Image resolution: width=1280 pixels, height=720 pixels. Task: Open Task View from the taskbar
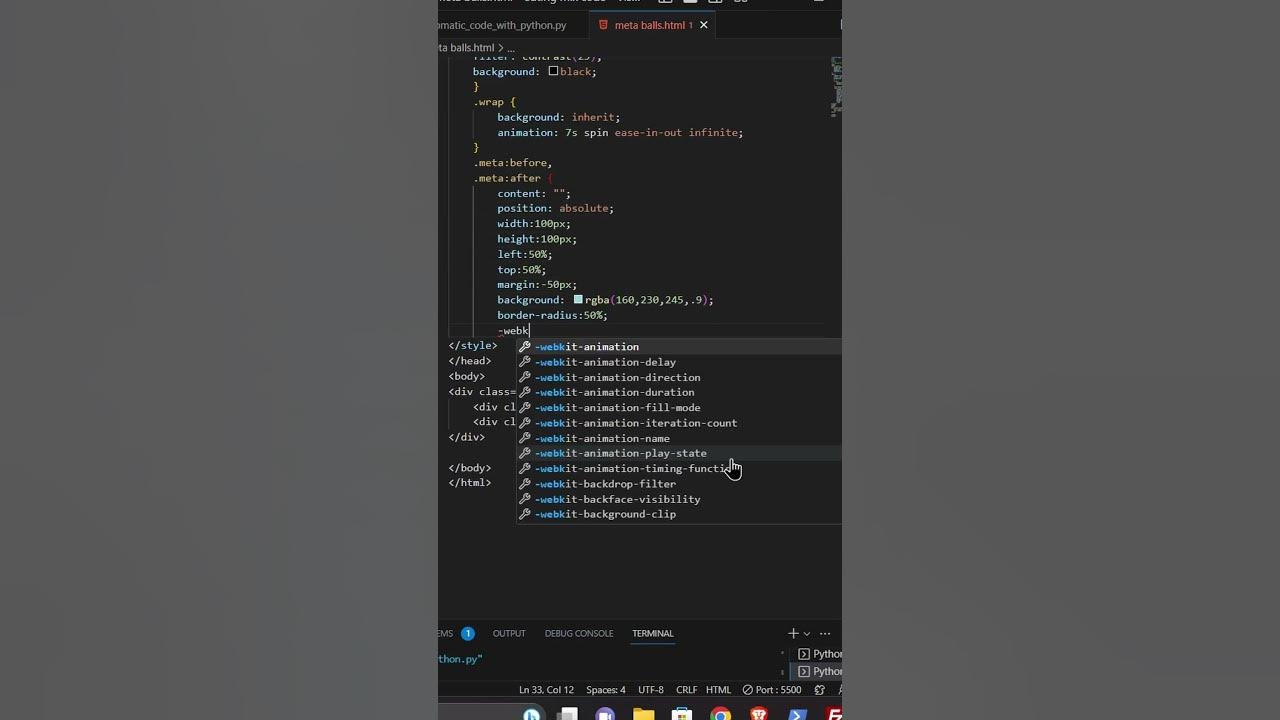point(568,714)
